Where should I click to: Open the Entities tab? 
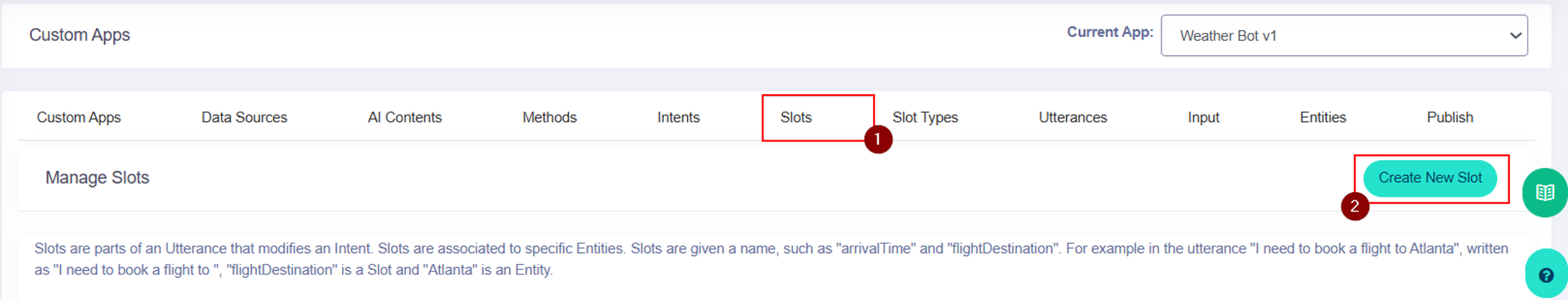(1322, 117)
